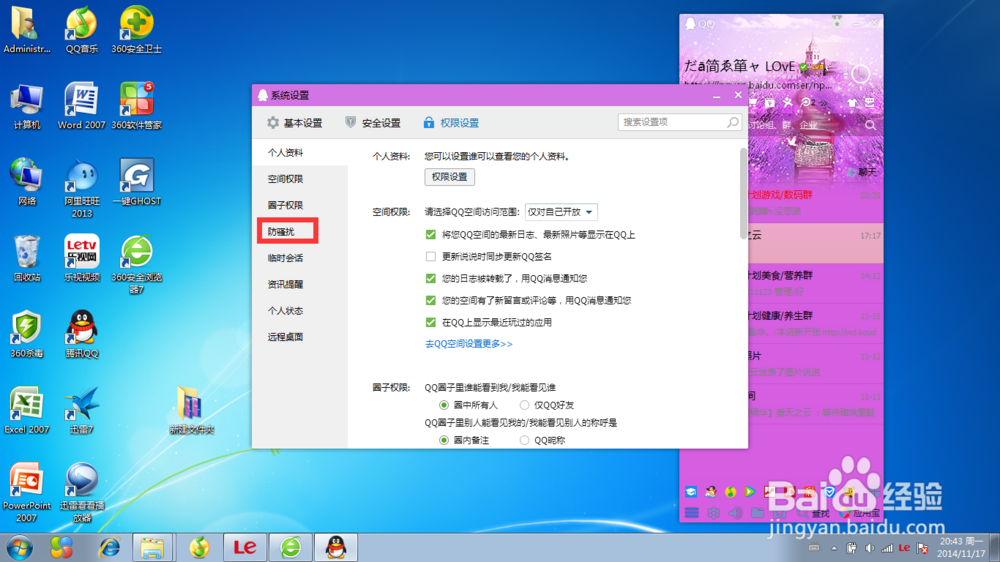Screen dimensions: 1000x562
Task: Open the Windows Start button
Action: point(20,547)
